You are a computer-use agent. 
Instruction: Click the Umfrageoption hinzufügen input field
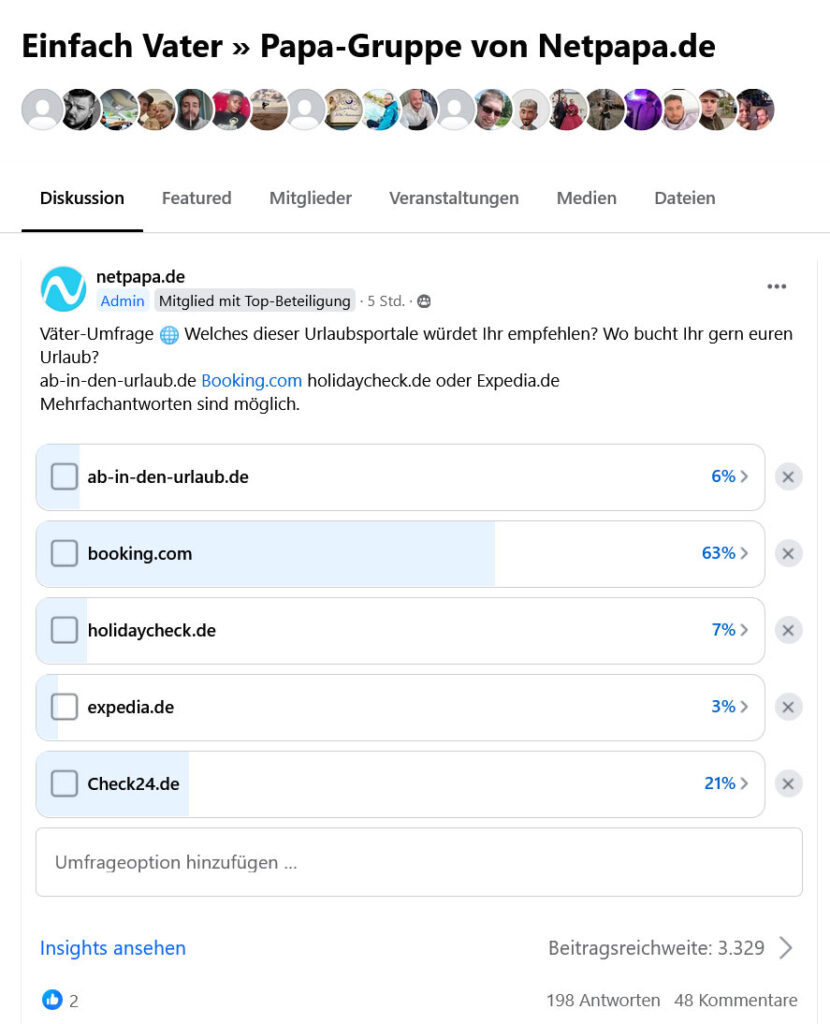pyautogui.click(x=419, y=862)
